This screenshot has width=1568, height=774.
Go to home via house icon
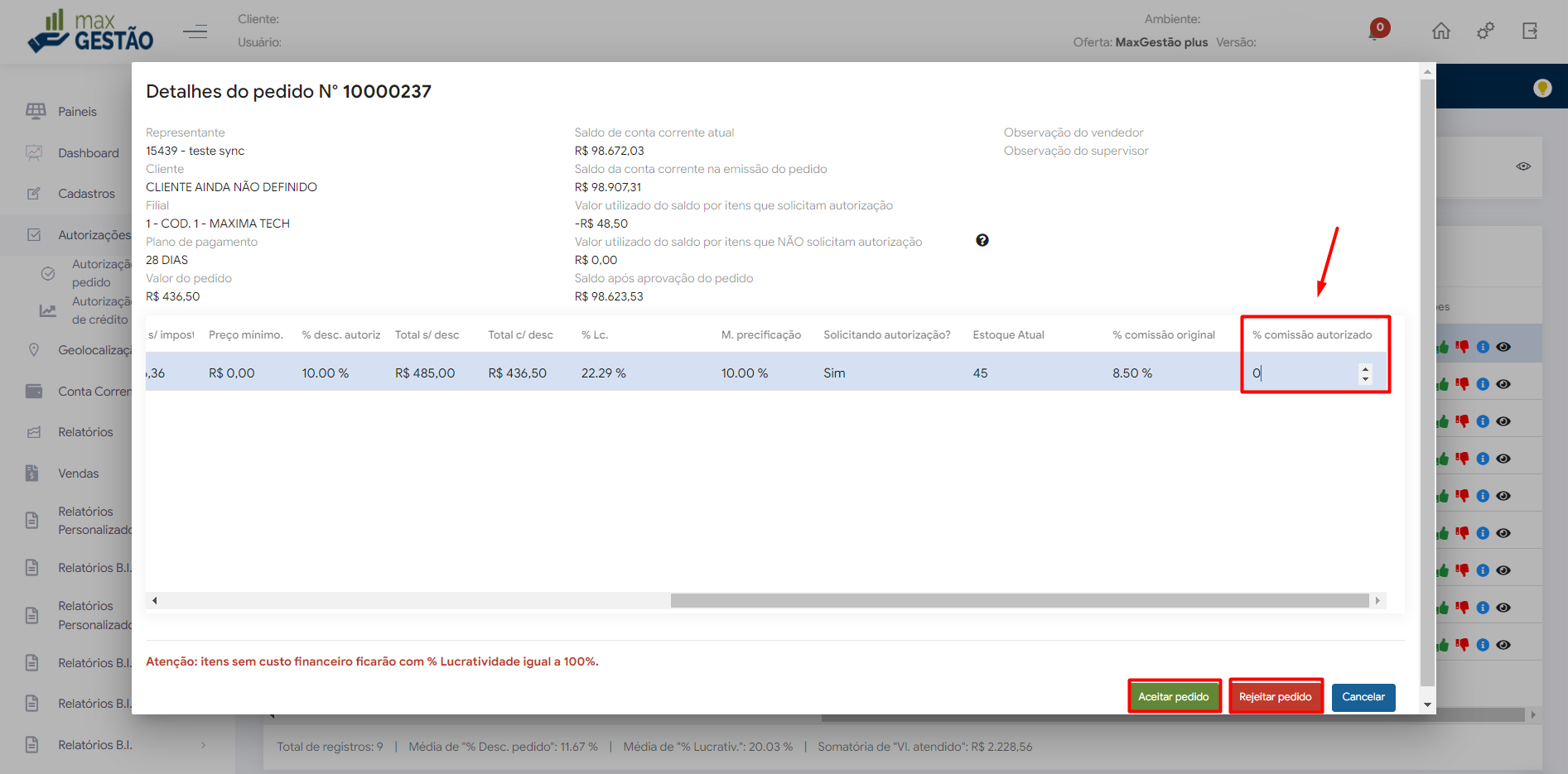coord(1441,31)
